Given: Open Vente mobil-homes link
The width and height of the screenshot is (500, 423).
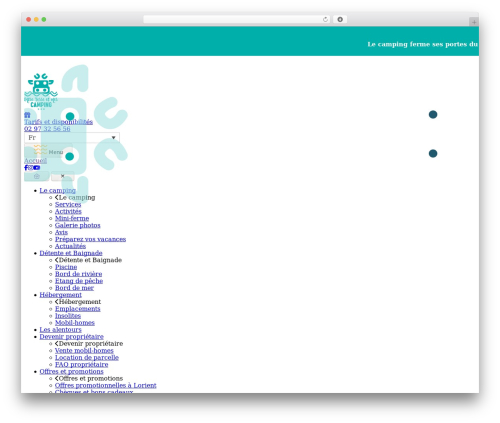Looking at the screenshot, I should (x=84, y=350).
